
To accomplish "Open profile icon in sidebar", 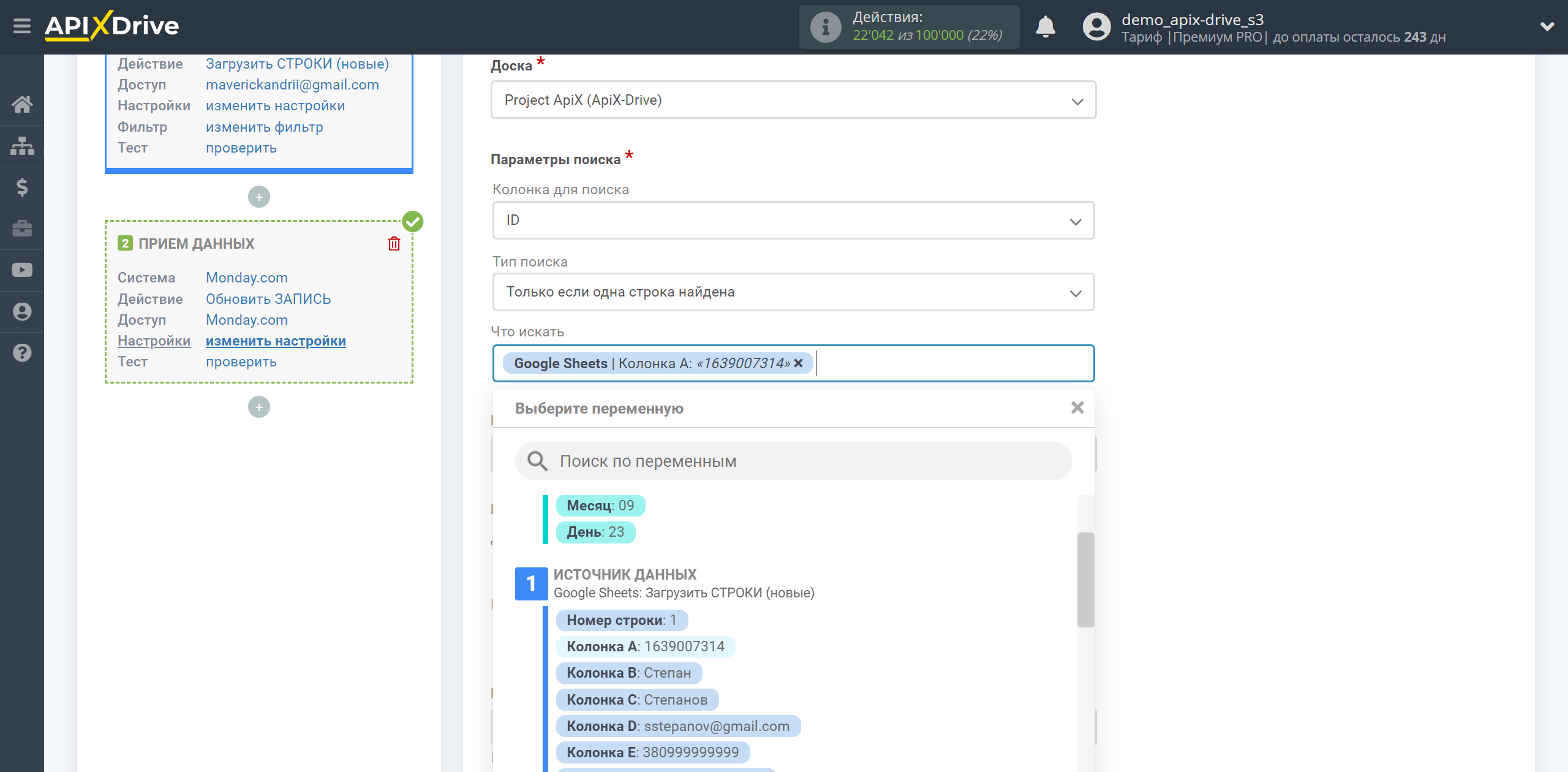I will point(22,312).
